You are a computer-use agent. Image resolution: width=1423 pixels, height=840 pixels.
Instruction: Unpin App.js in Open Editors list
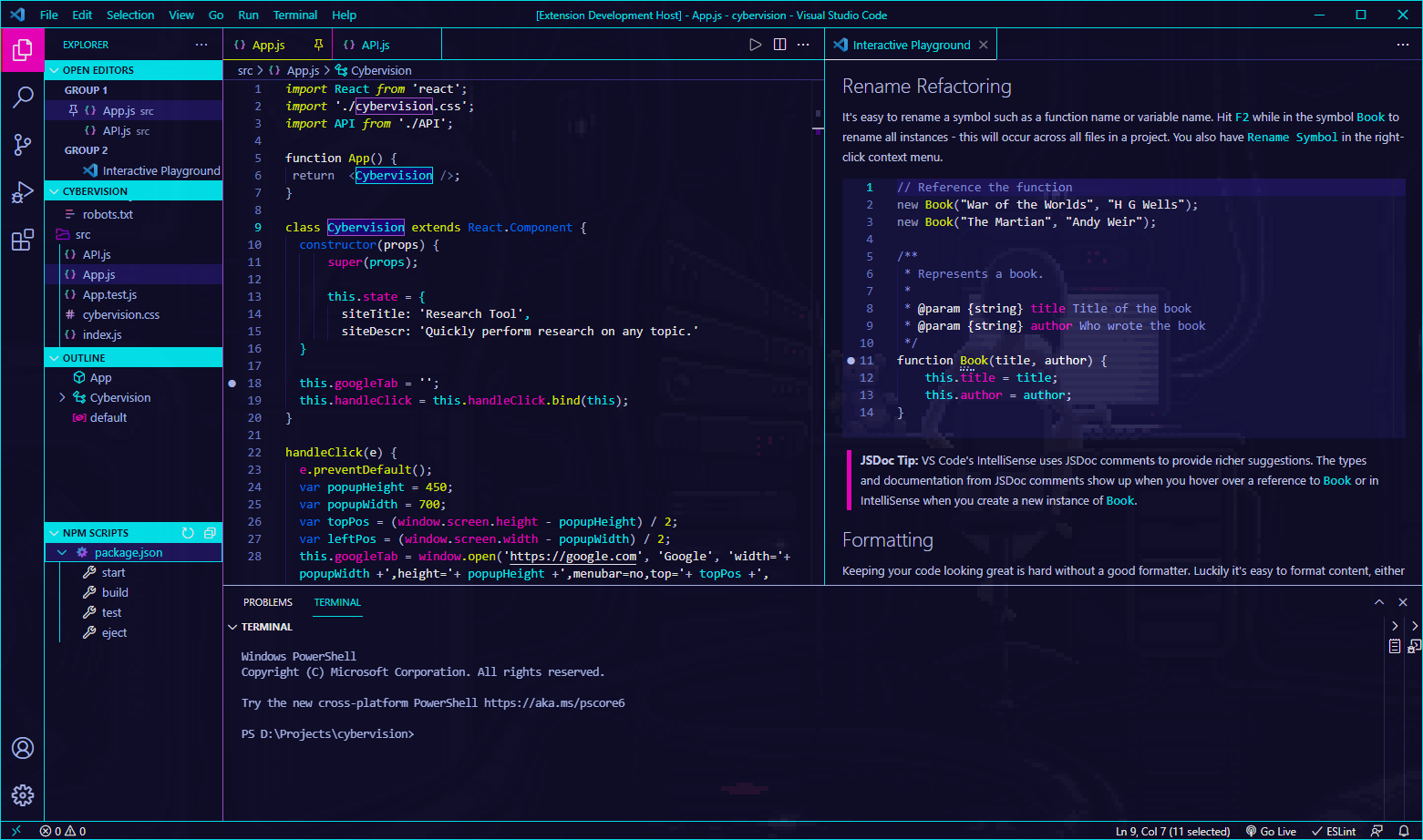[74, 110]
